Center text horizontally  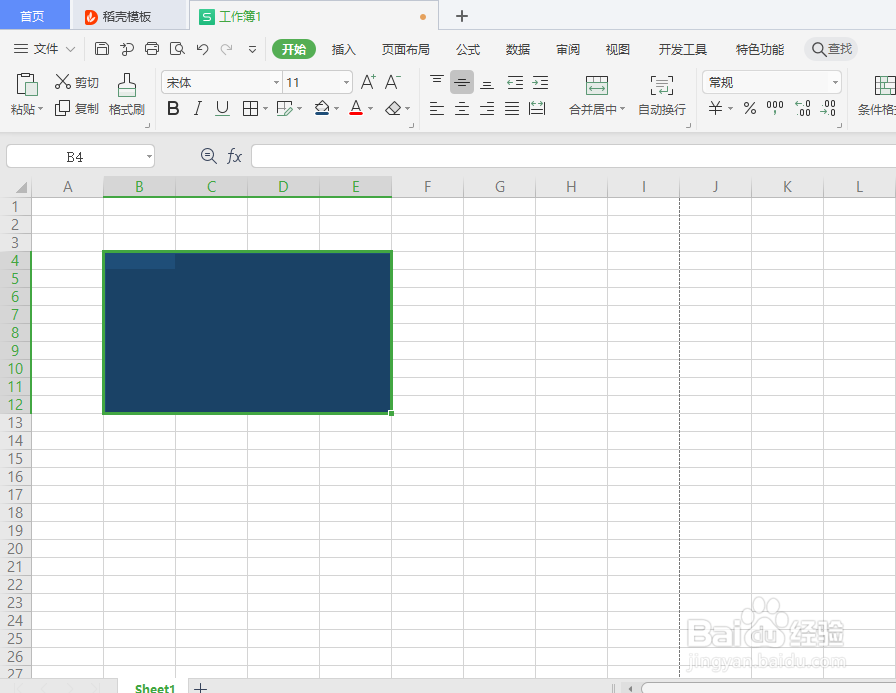click(x=462, y=108)
